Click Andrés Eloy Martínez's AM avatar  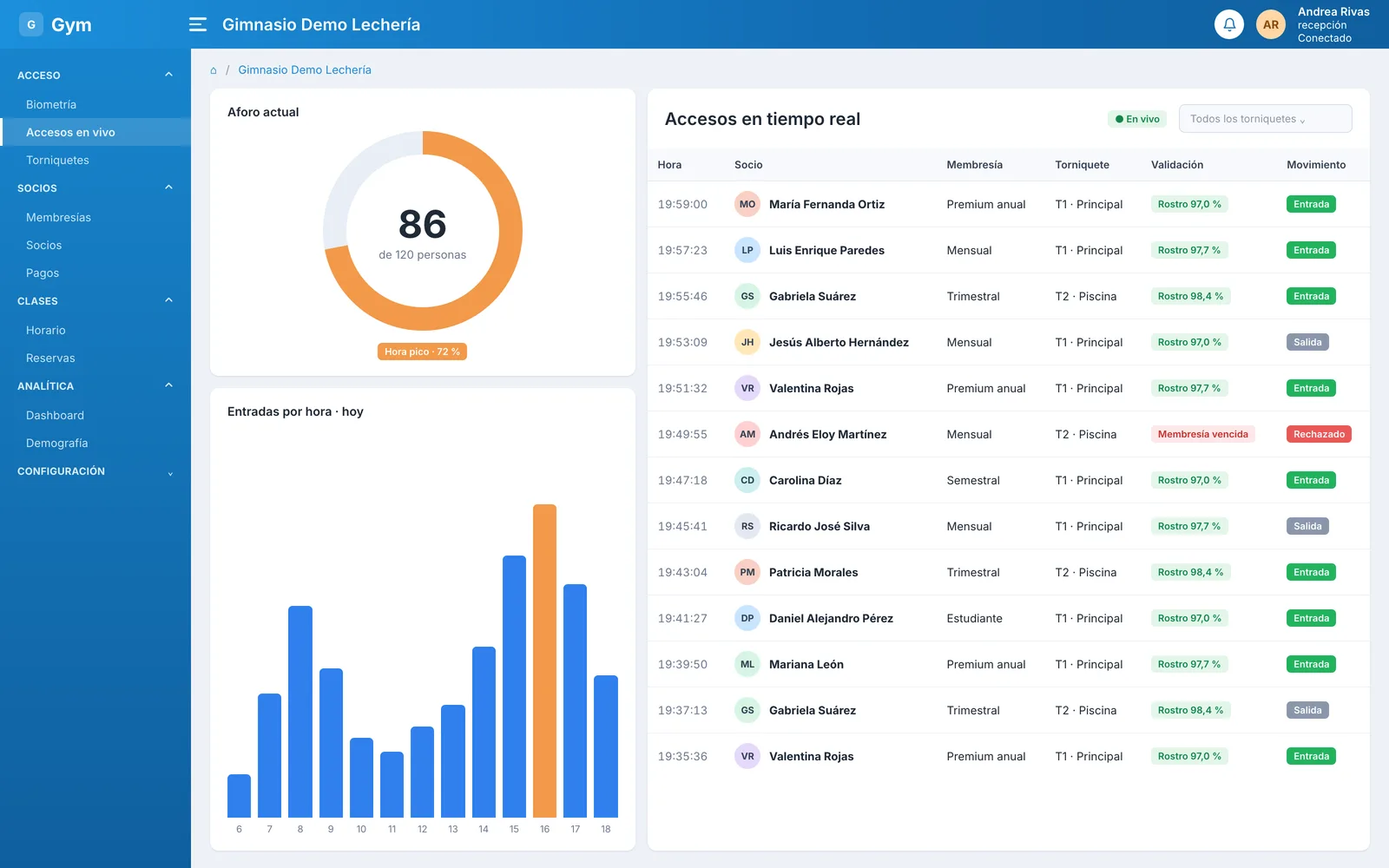pyautogui.click(x=747, y=434)
